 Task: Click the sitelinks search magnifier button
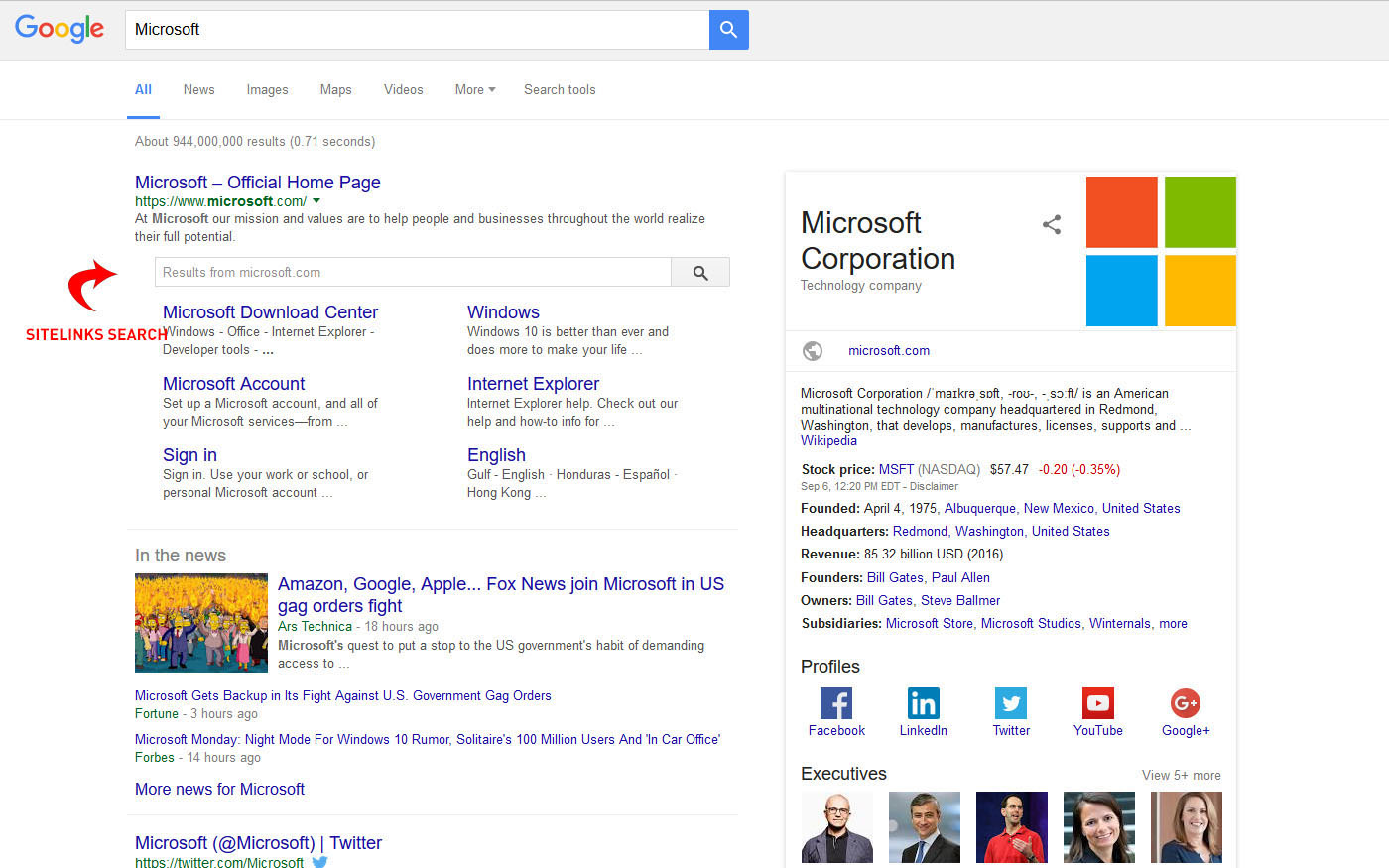[x=700, y=273]
